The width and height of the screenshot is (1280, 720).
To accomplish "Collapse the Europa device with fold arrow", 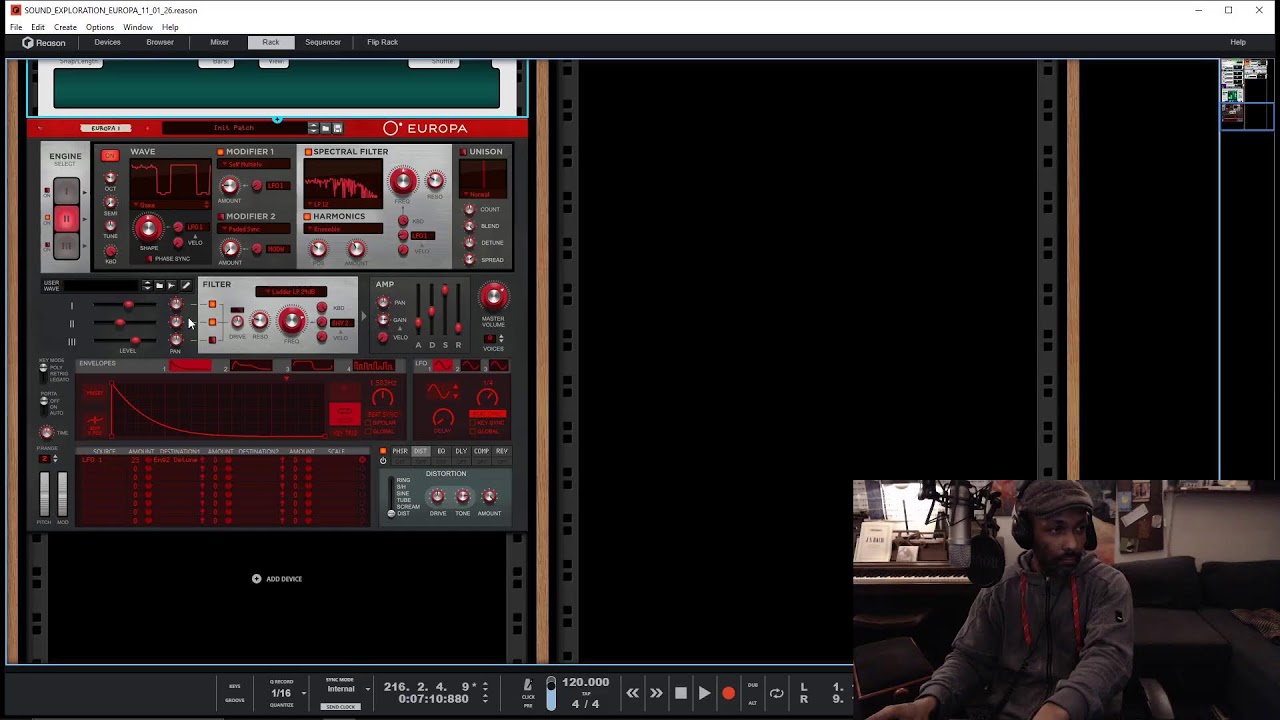I will (x=40, y=128).
